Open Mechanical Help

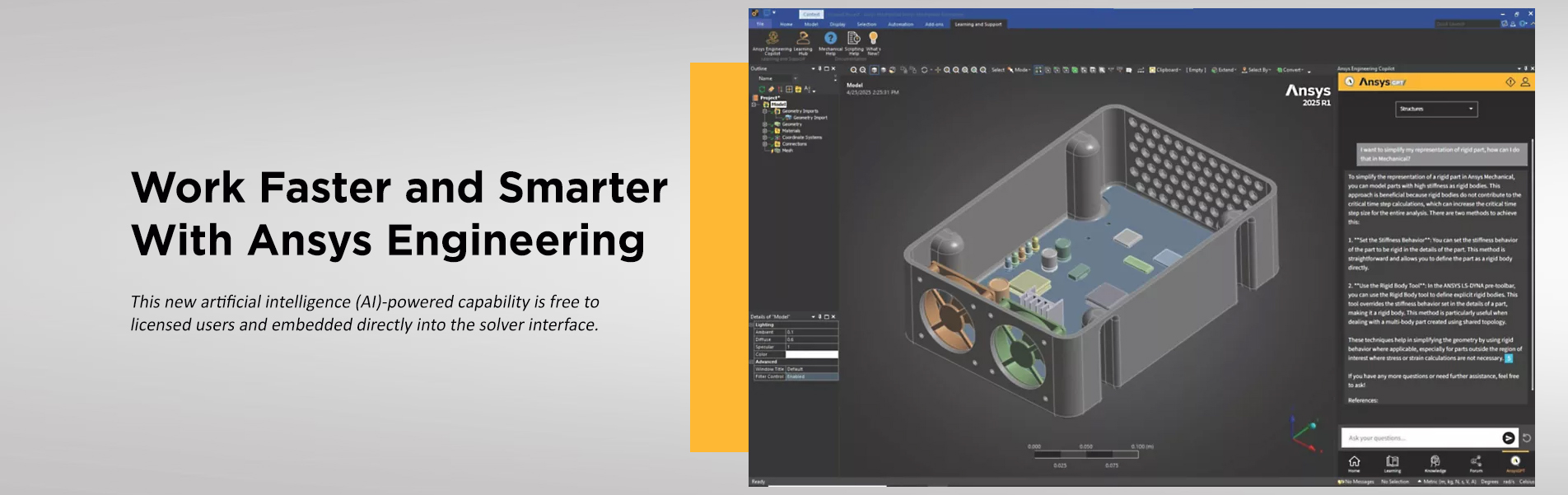(x=830, y=44)
